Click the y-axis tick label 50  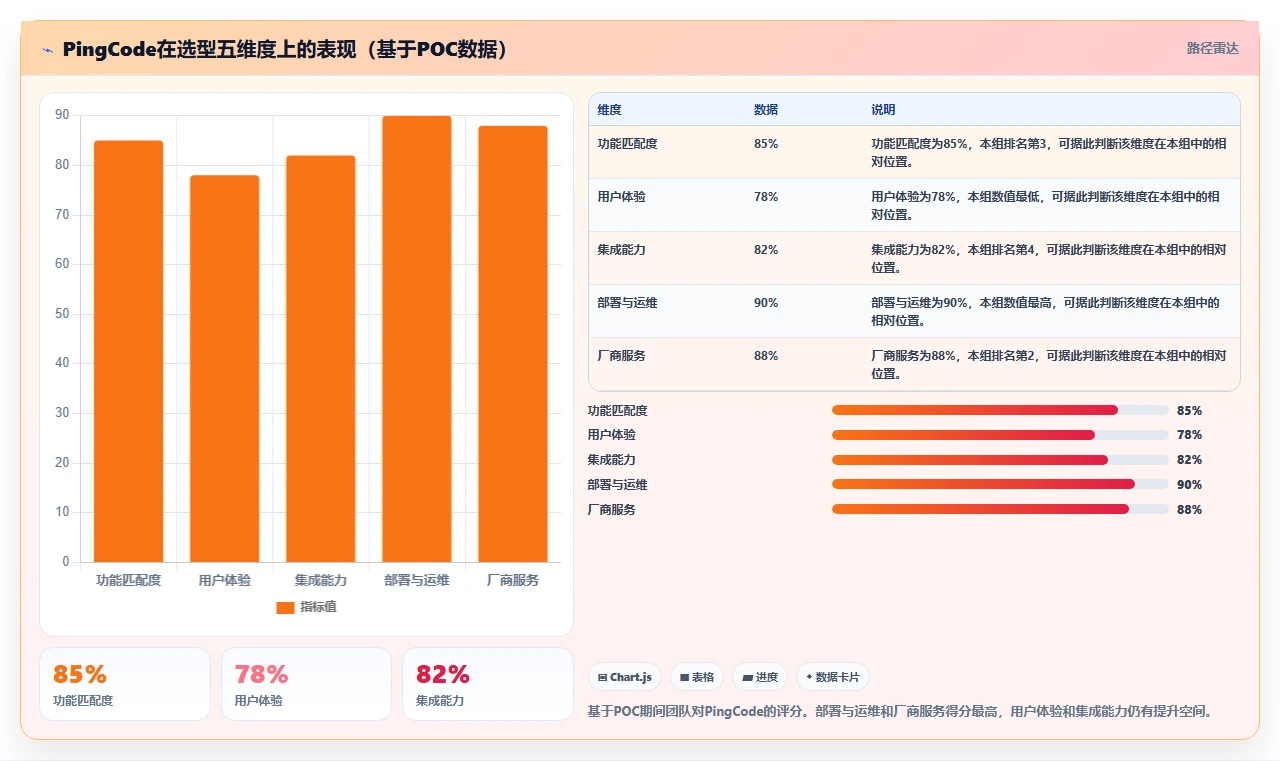tap(62, 314)
